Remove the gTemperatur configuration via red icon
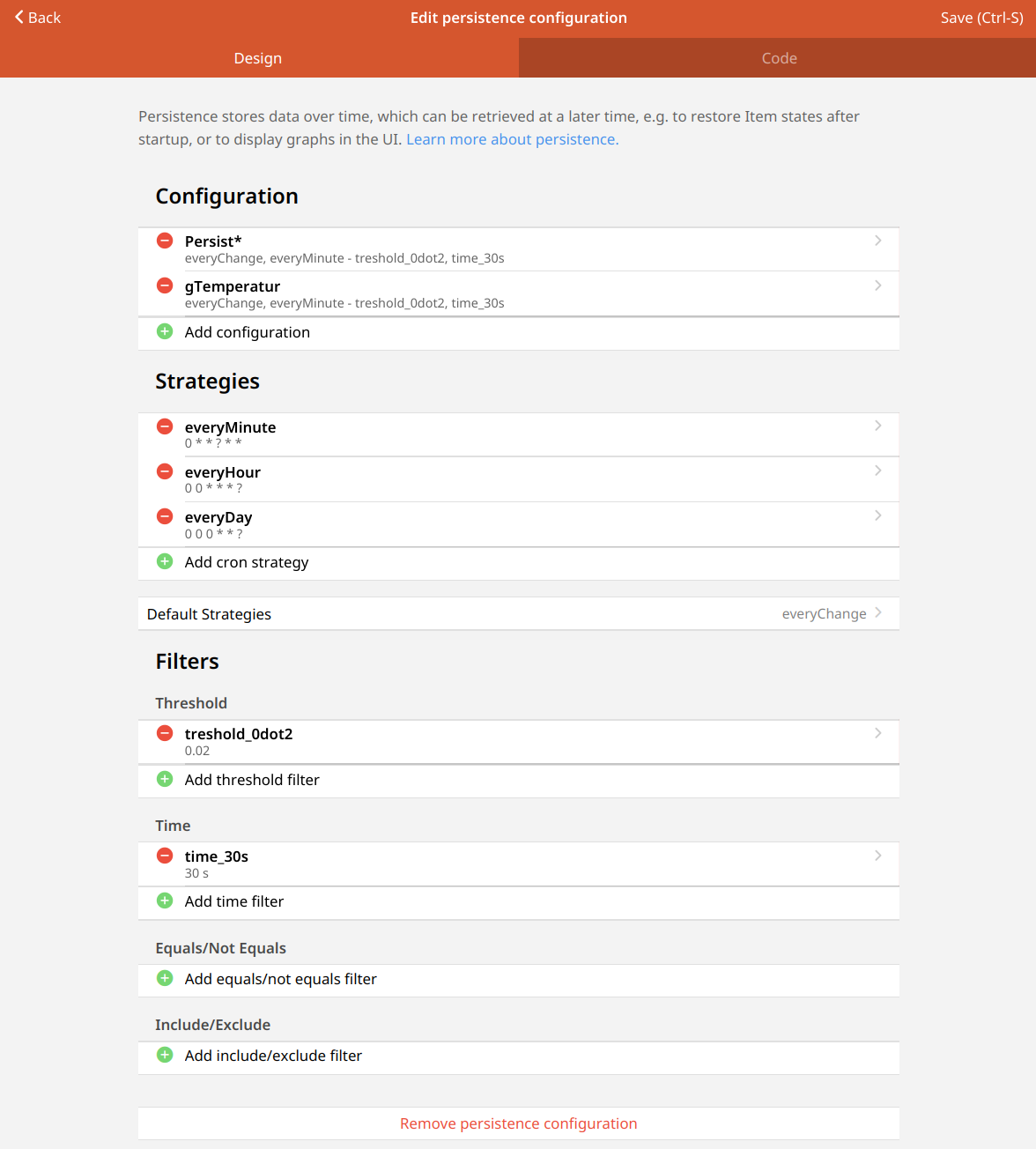The width and height of the screenshot is (1036, 1149). click(x=165, y=285)
